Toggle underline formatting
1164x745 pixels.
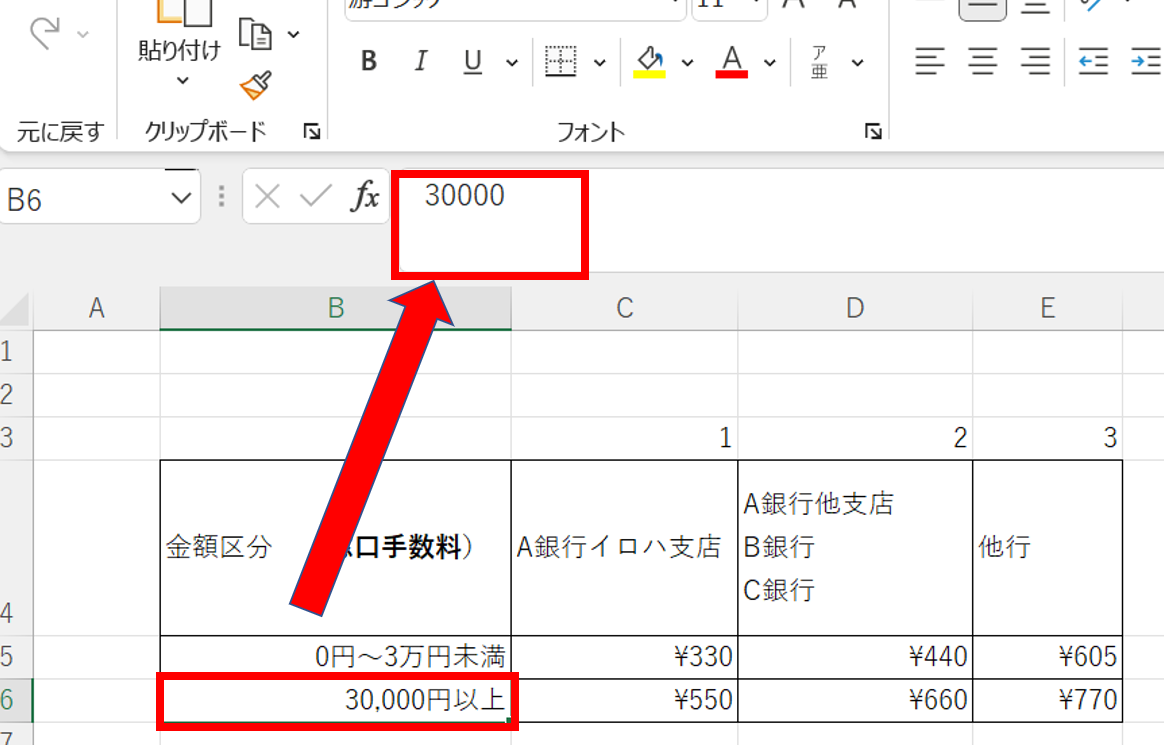pos(473,62)
